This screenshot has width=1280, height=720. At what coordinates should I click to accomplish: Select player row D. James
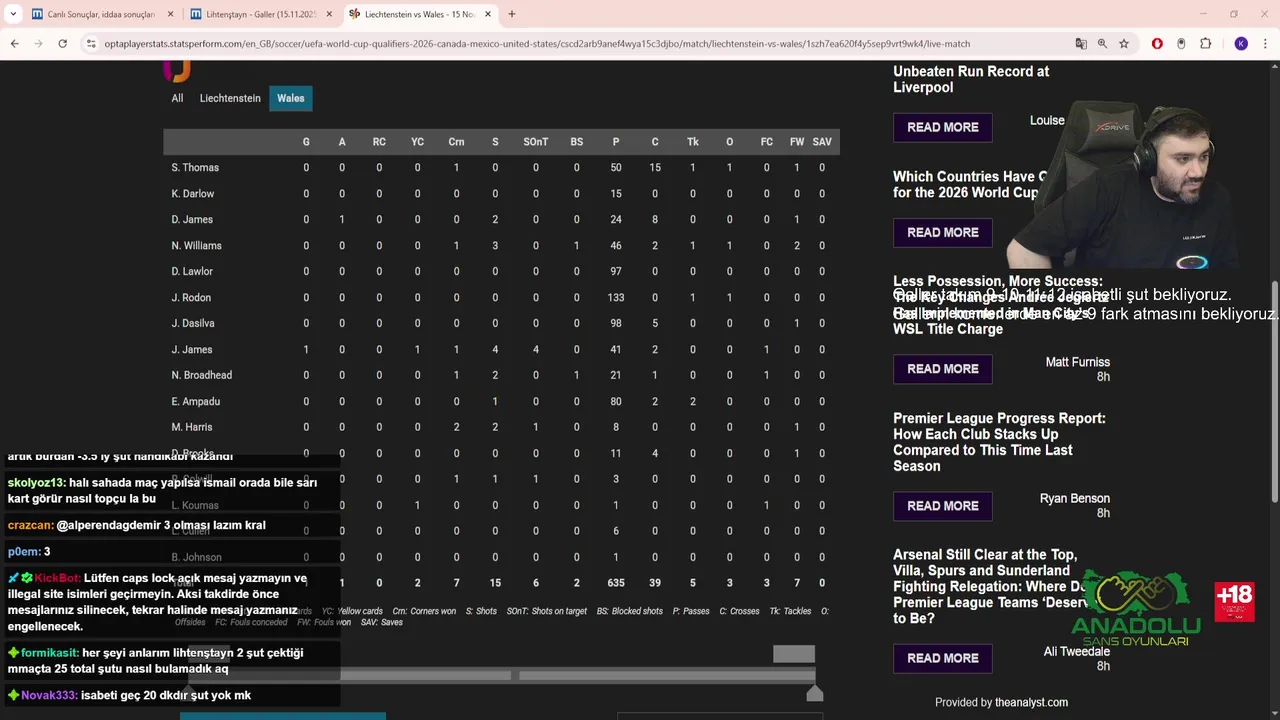coord(501,220)
